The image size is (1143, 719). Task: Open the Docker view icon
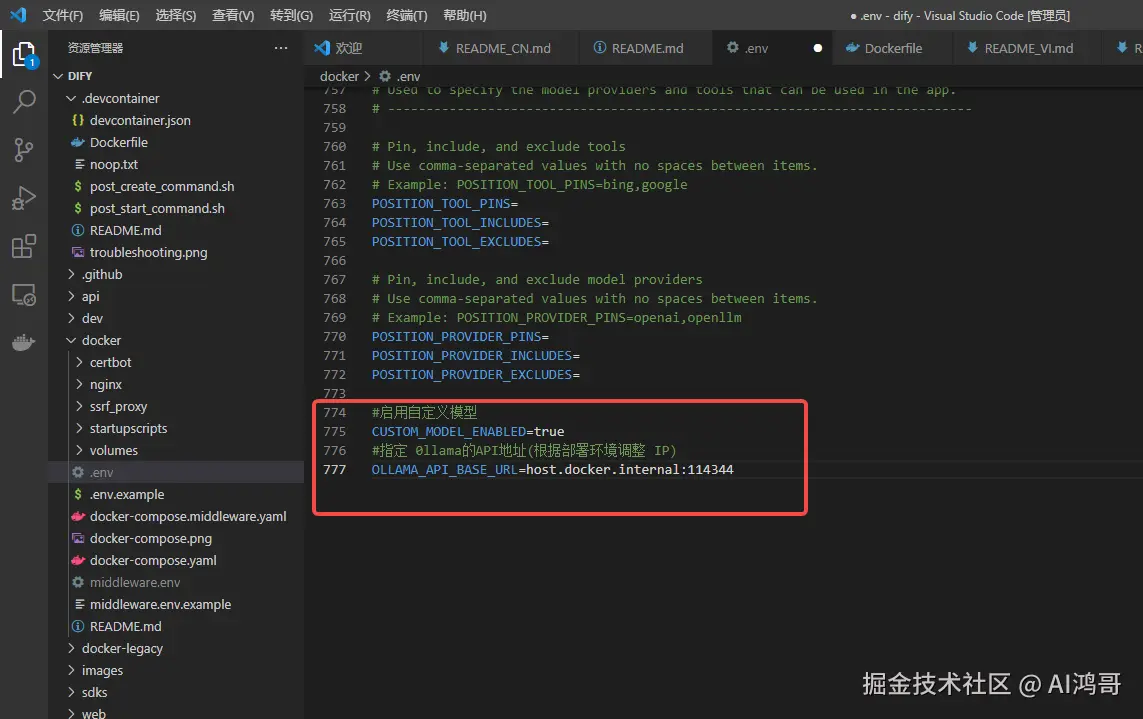23,343
